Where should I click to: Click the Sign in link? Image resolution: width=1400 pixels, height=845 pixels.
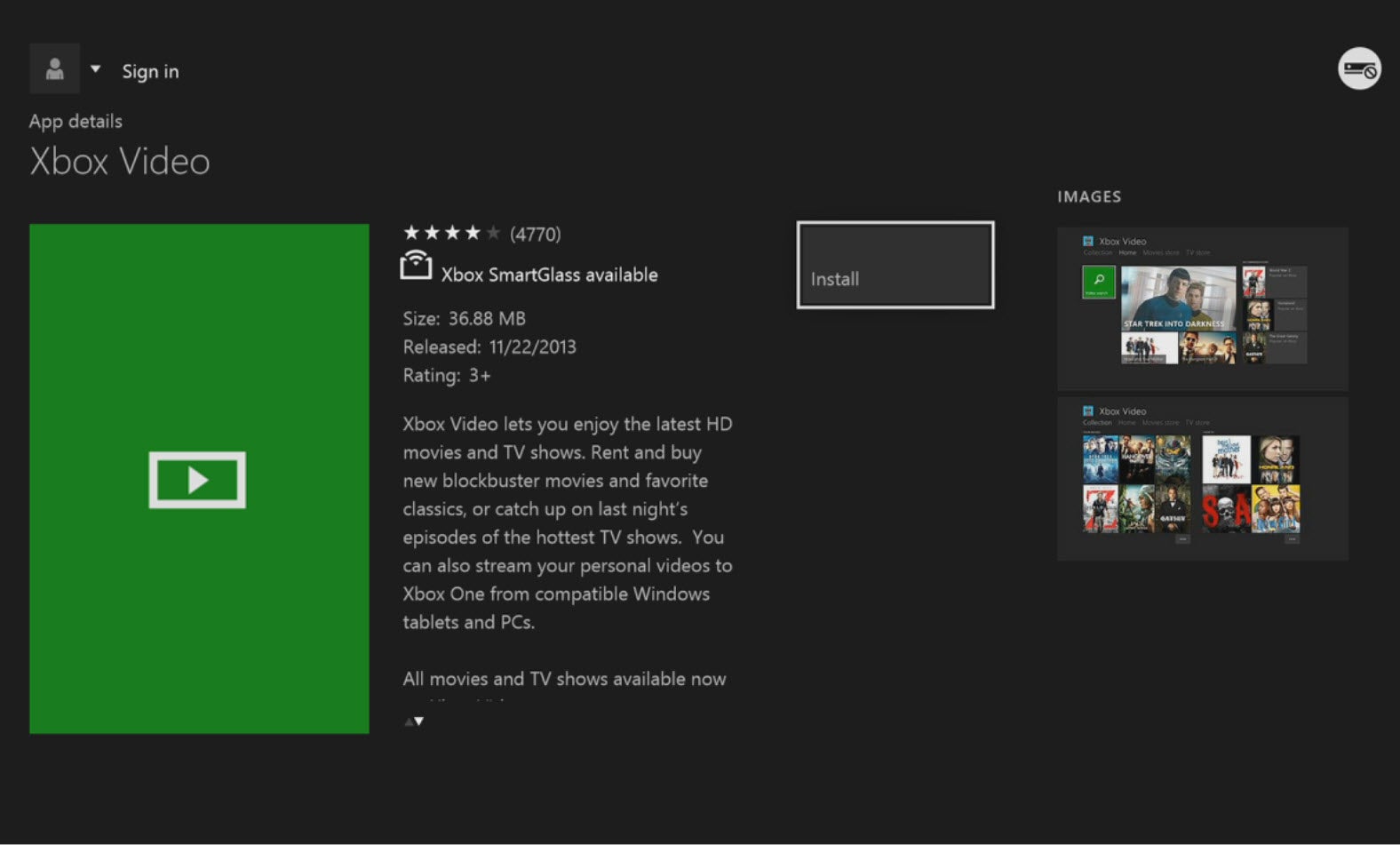pos(150,71)
